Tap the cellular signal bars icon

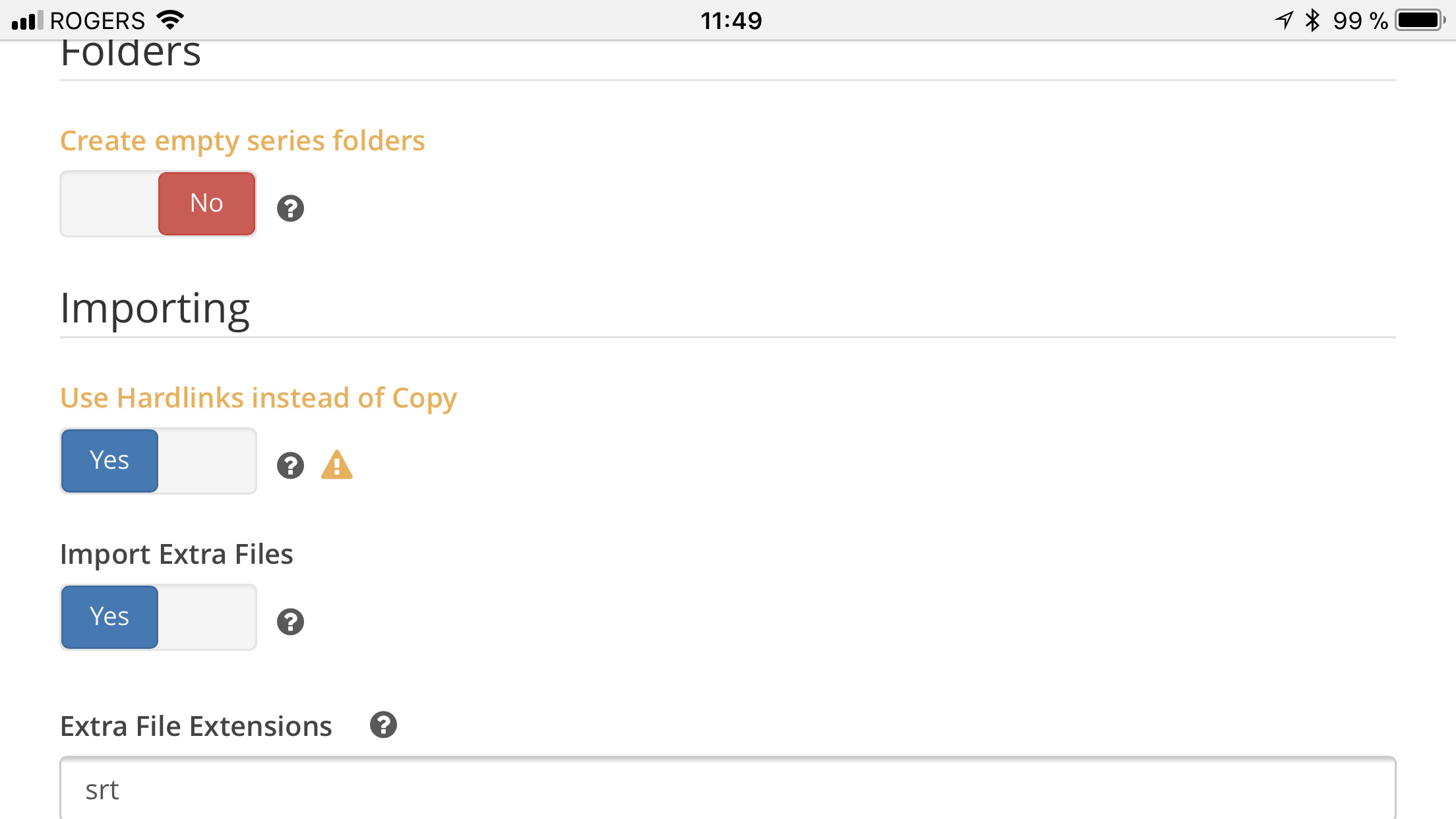27,20
